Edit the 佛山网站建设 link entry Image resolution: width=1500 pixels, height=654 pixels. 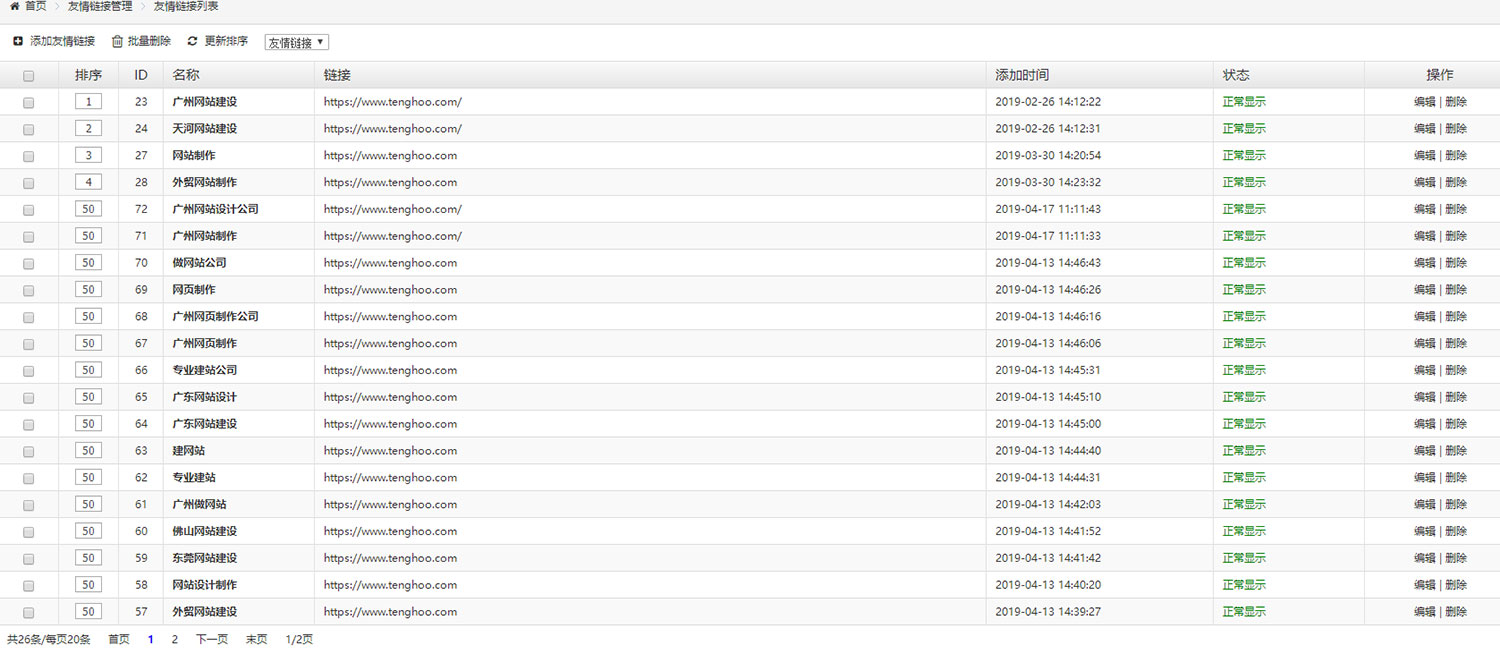(x=1424, y=531)
